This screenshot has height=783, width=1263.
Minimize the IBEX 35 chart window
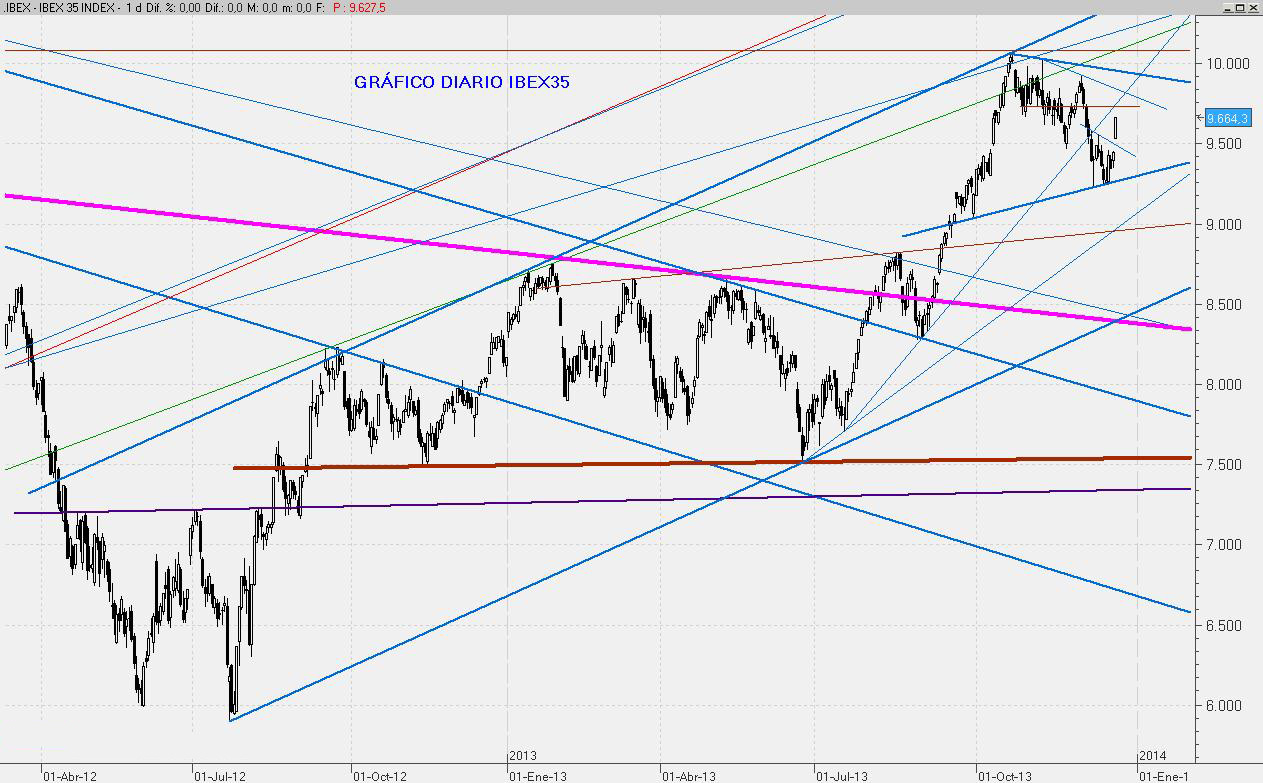[1226, 7]
